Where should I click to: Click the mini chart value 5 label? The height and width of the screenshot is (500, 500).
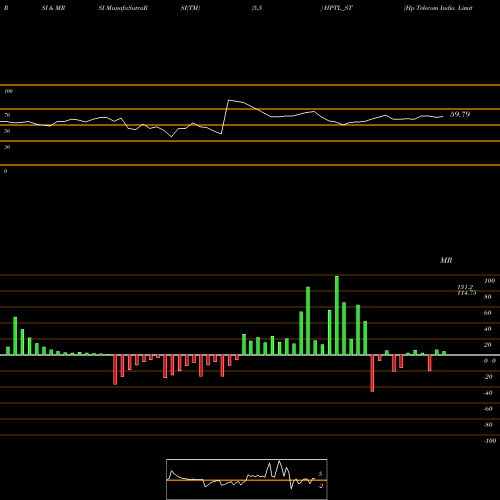pos(320,474)
